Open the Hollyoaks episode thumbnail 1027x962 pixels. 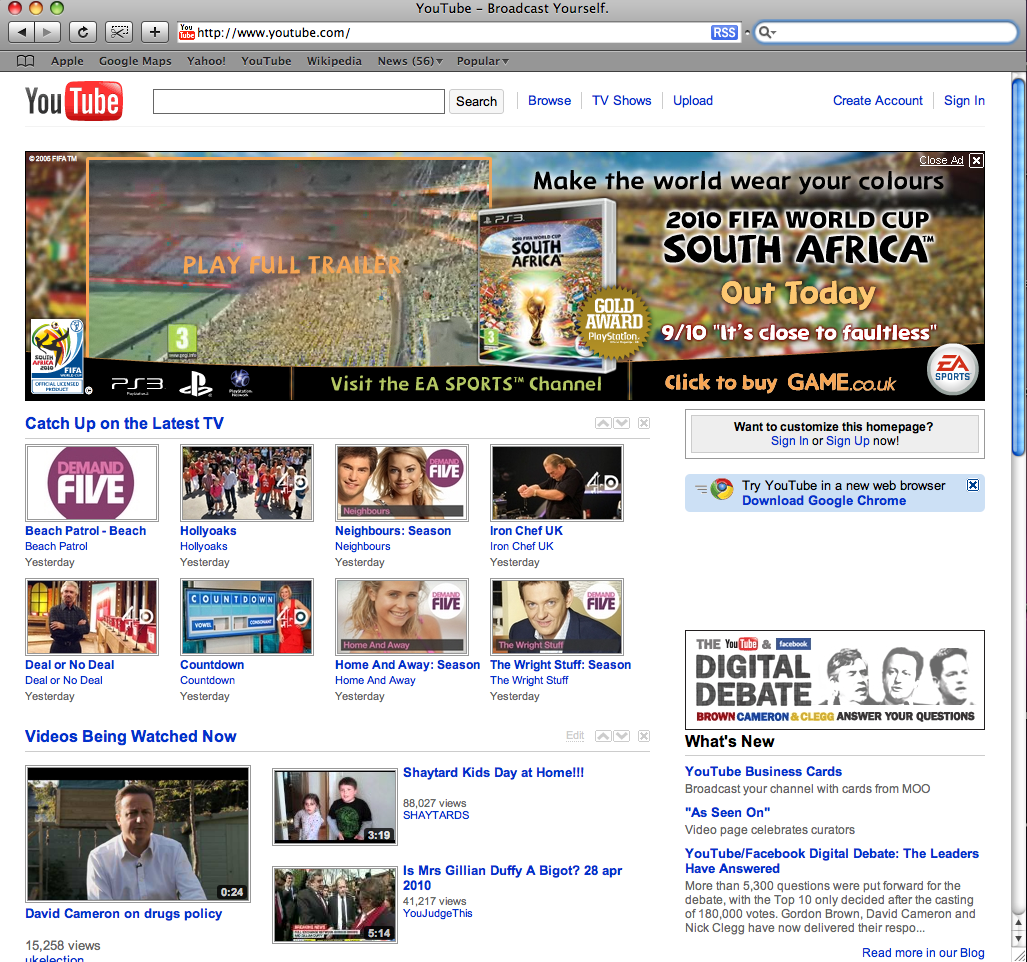247,483
